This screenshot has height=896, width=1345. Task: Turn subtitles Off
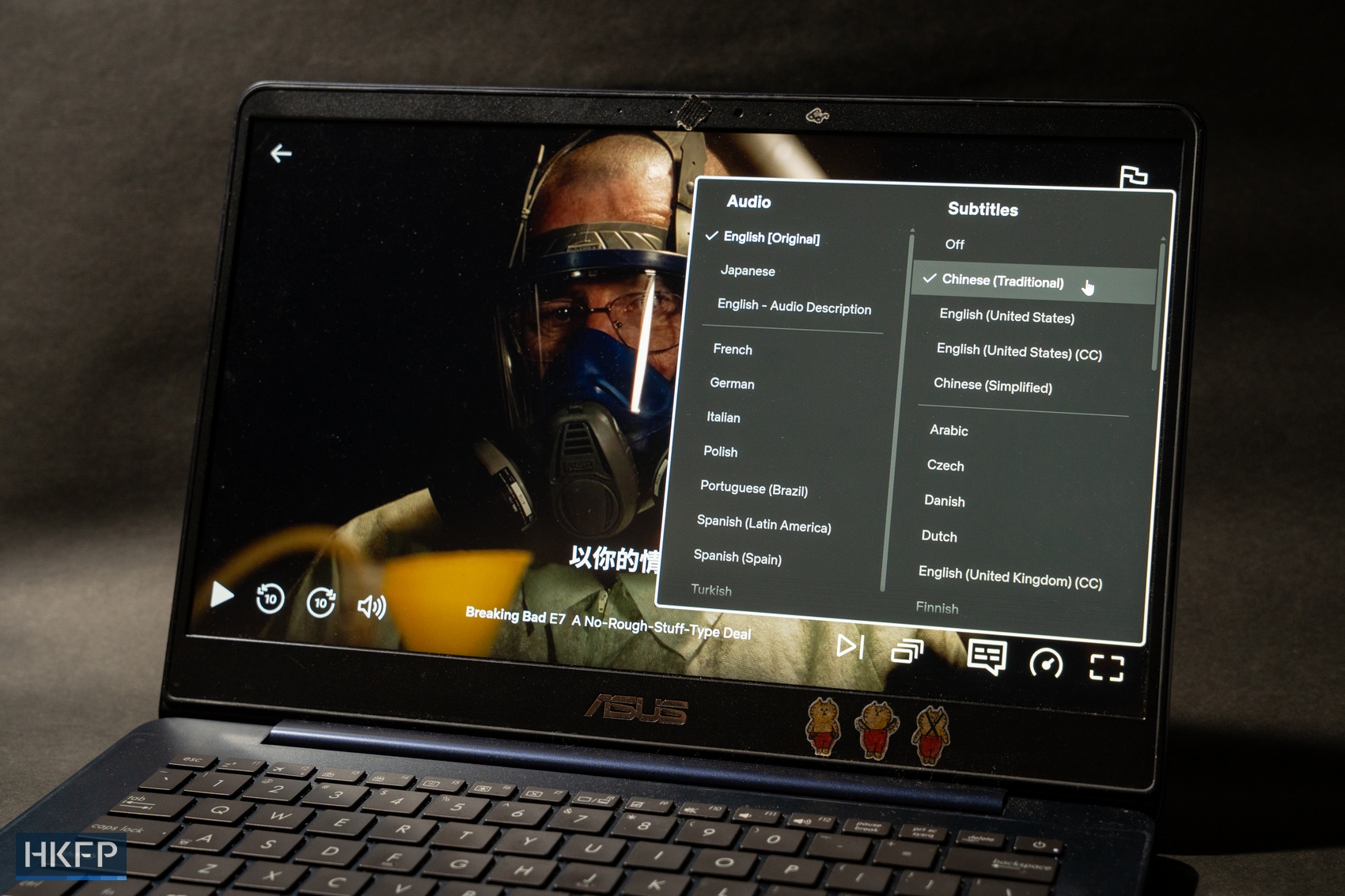tap(954, 244)
